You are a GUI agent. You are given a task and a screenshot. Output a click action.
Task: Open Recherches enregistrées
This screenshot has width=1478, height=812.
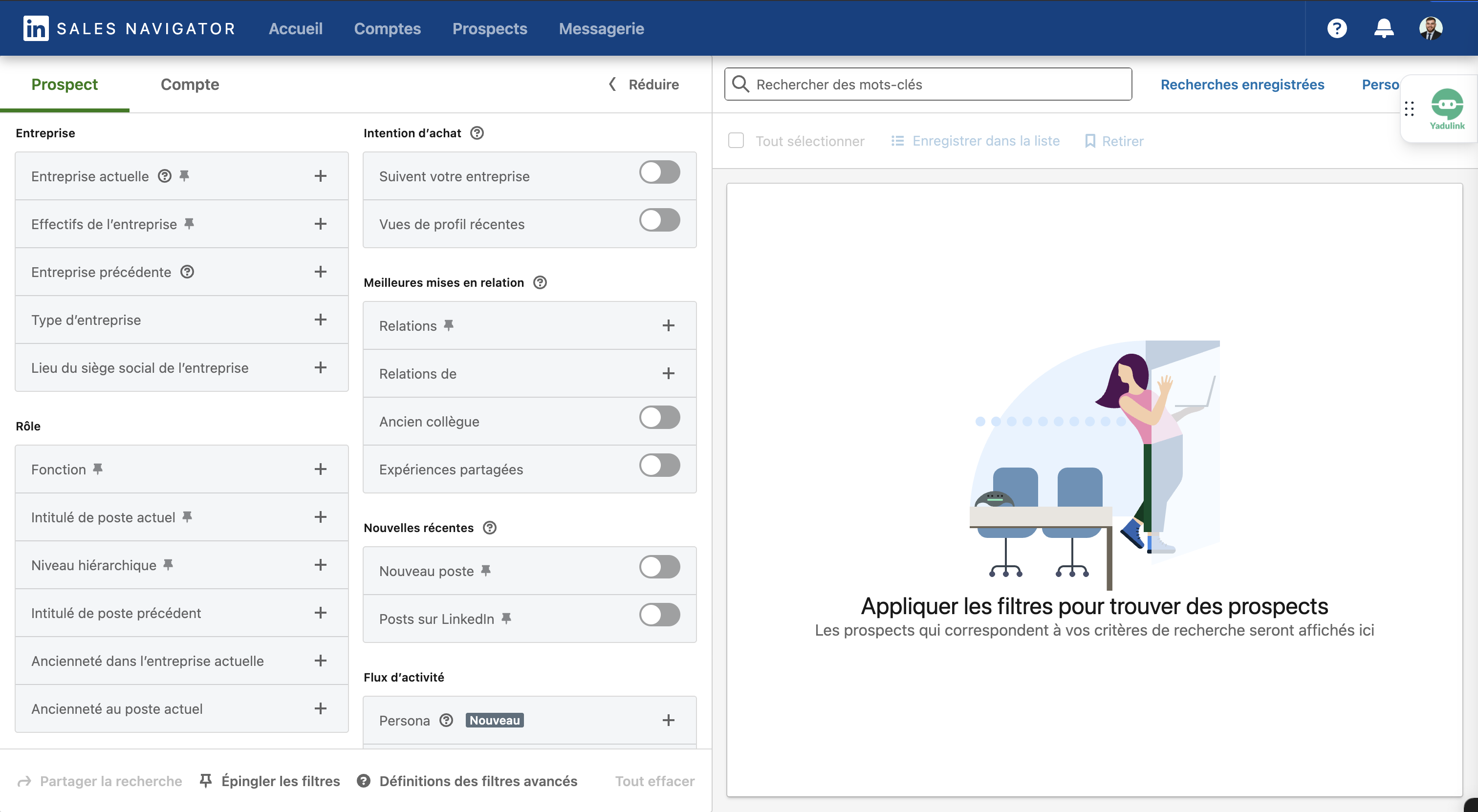[x=1243, y=85]
